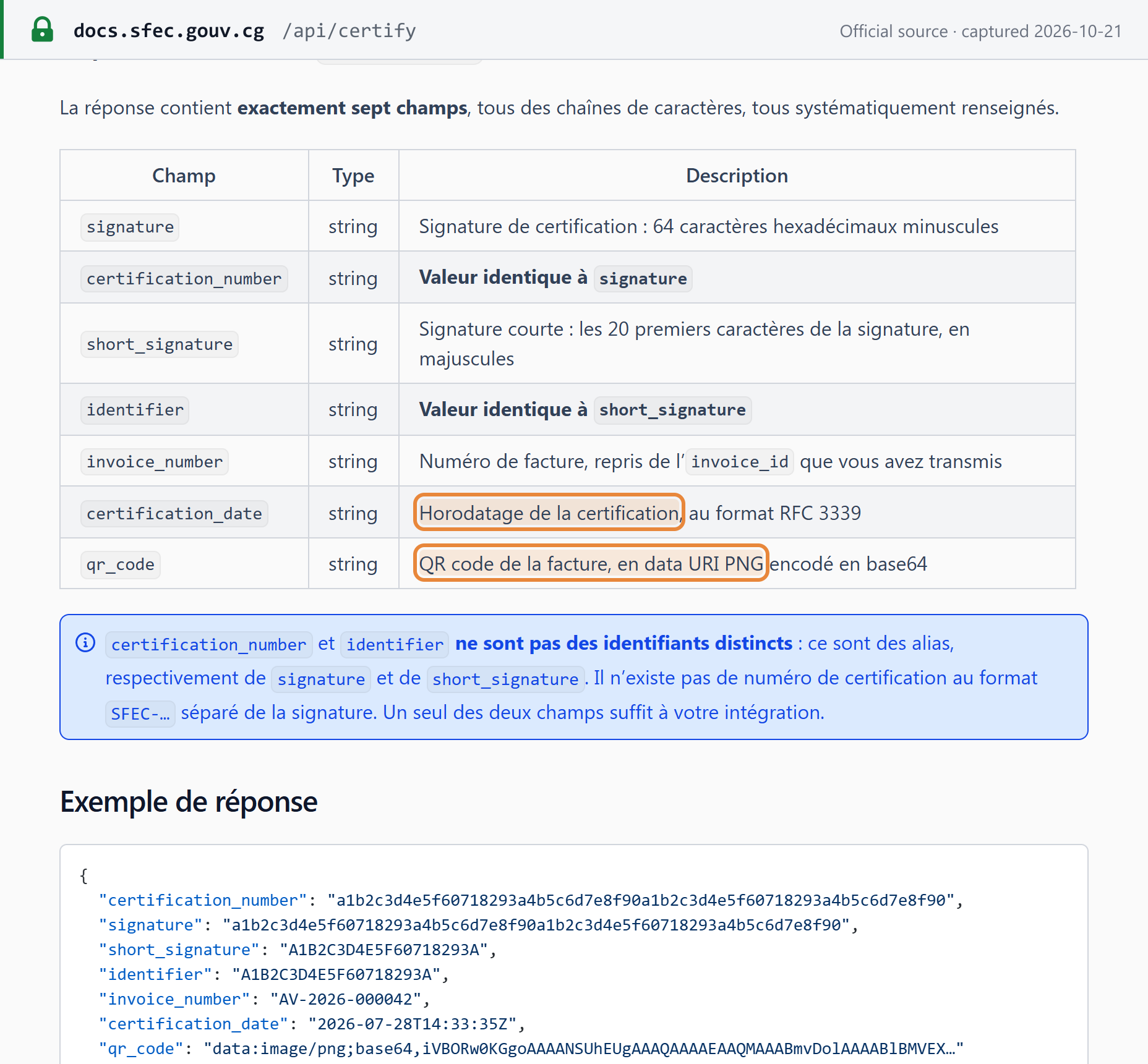Click 'QR code de la facture' description text
Image resolution: width=1148 pixels, height=1064 pixels.
515,563
